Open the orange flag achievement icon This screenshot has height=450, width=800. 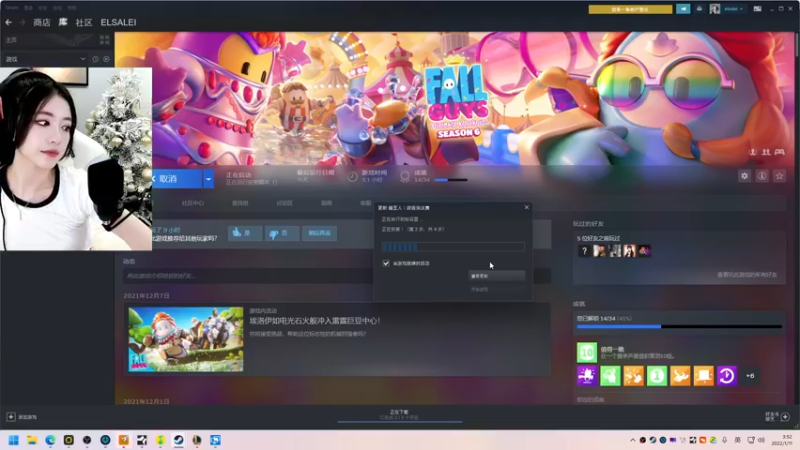pyautogui.click(x=703, y=376)
